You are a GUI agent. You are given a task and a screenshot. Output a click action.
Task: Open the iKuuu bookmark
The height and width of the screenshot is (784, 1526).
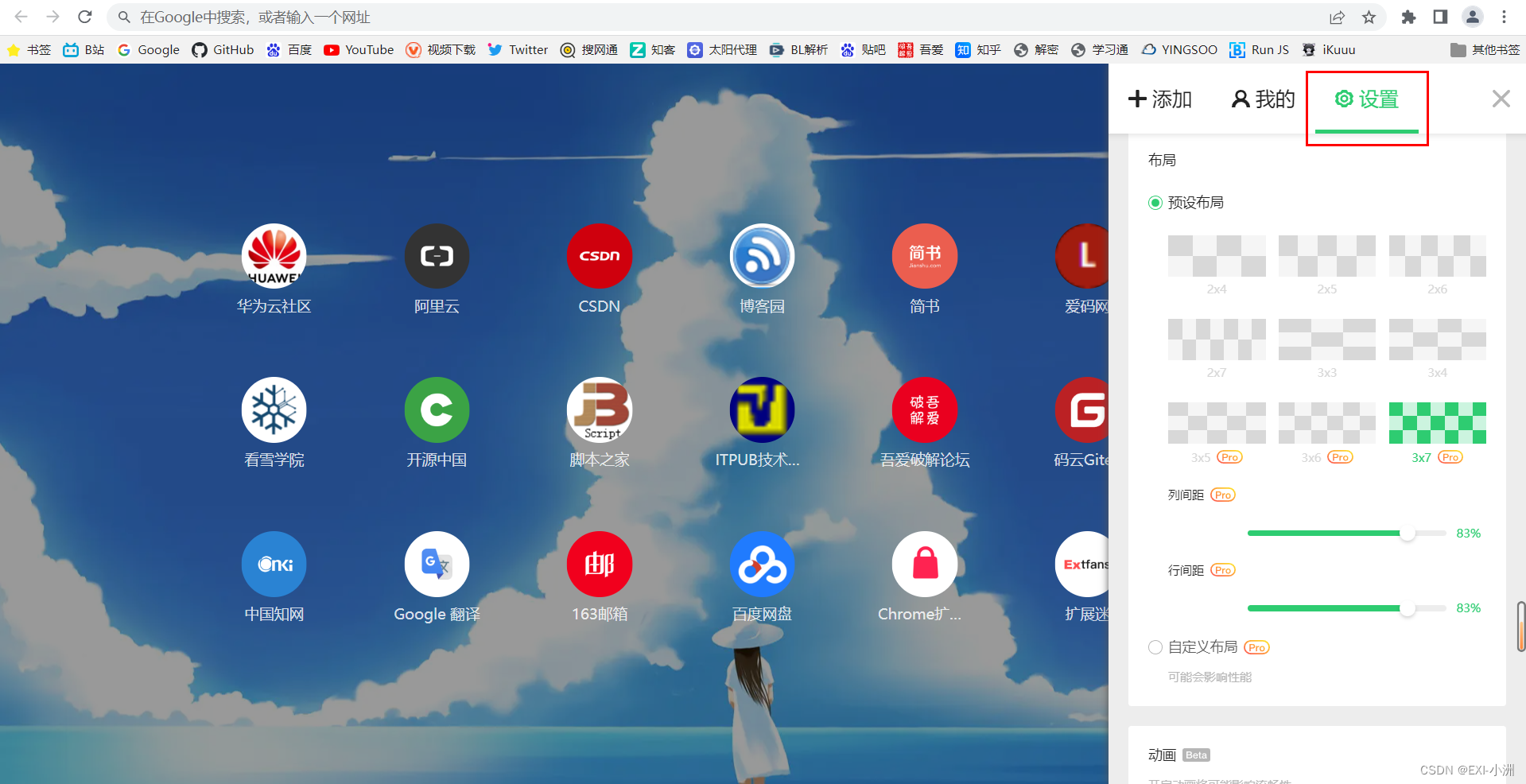(x=1328, y=49)
